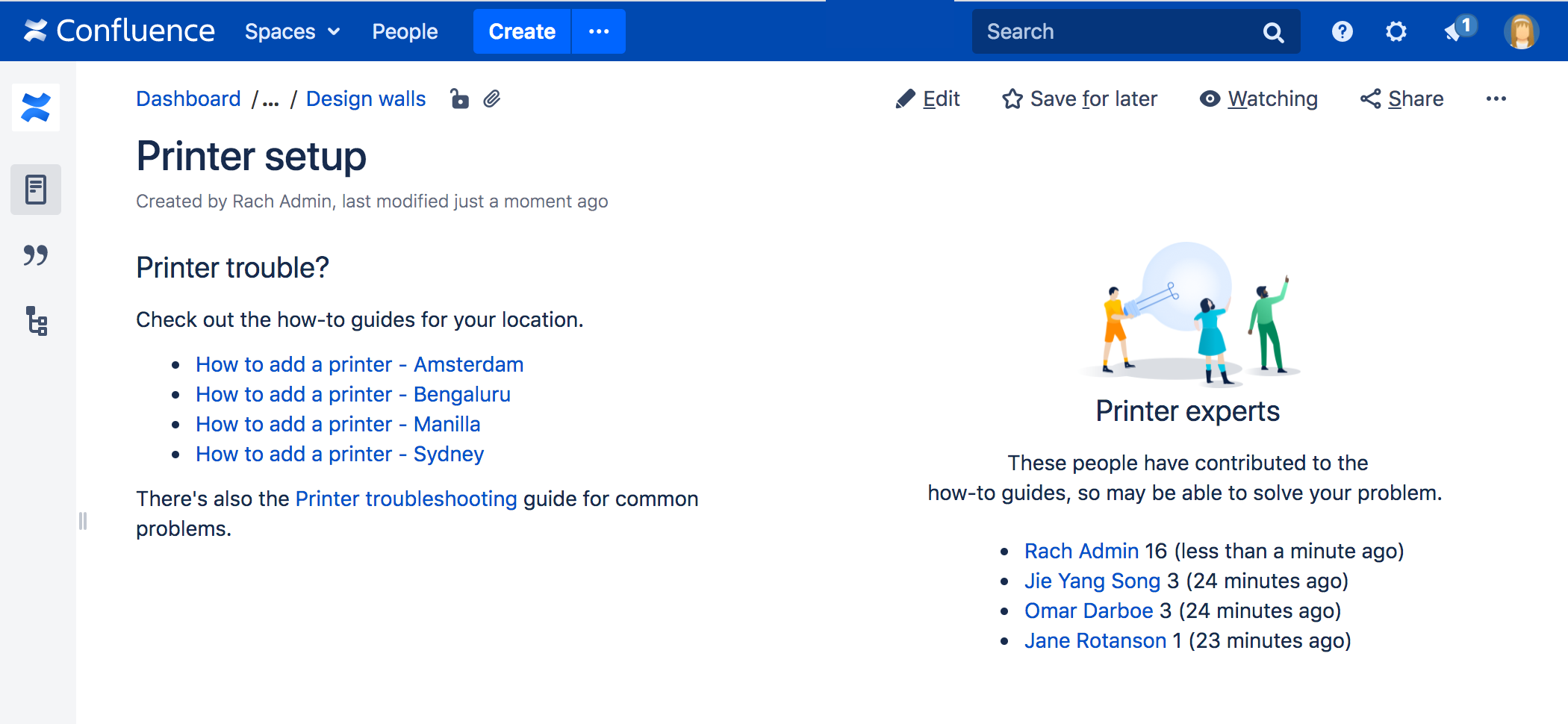Click into the Search field

point(1120,31)
